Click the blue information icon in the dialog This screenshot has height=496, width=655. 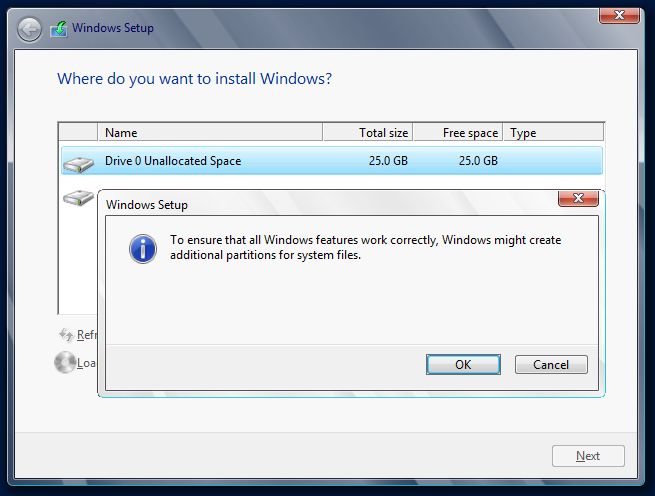click(x=143, y=248)
